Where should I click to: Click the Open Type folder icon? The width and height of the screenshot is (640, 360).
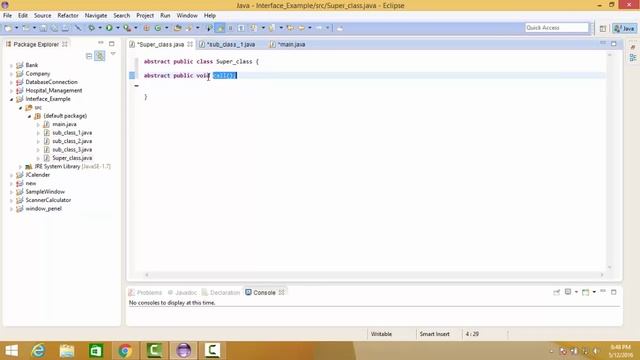[178, 28]
